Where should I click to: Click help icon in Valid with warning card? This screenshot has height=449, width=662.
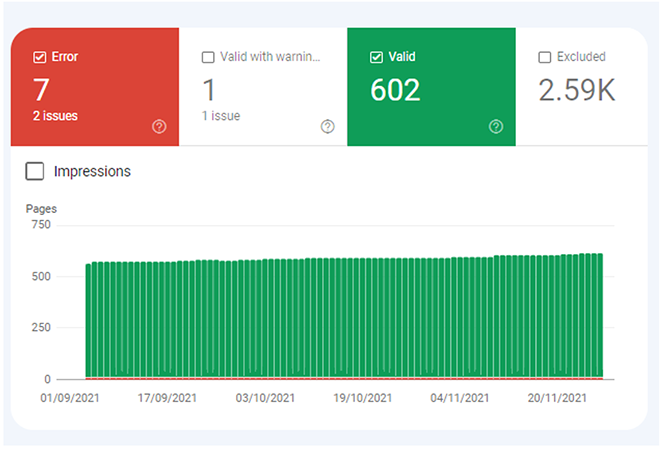point(327,126)
